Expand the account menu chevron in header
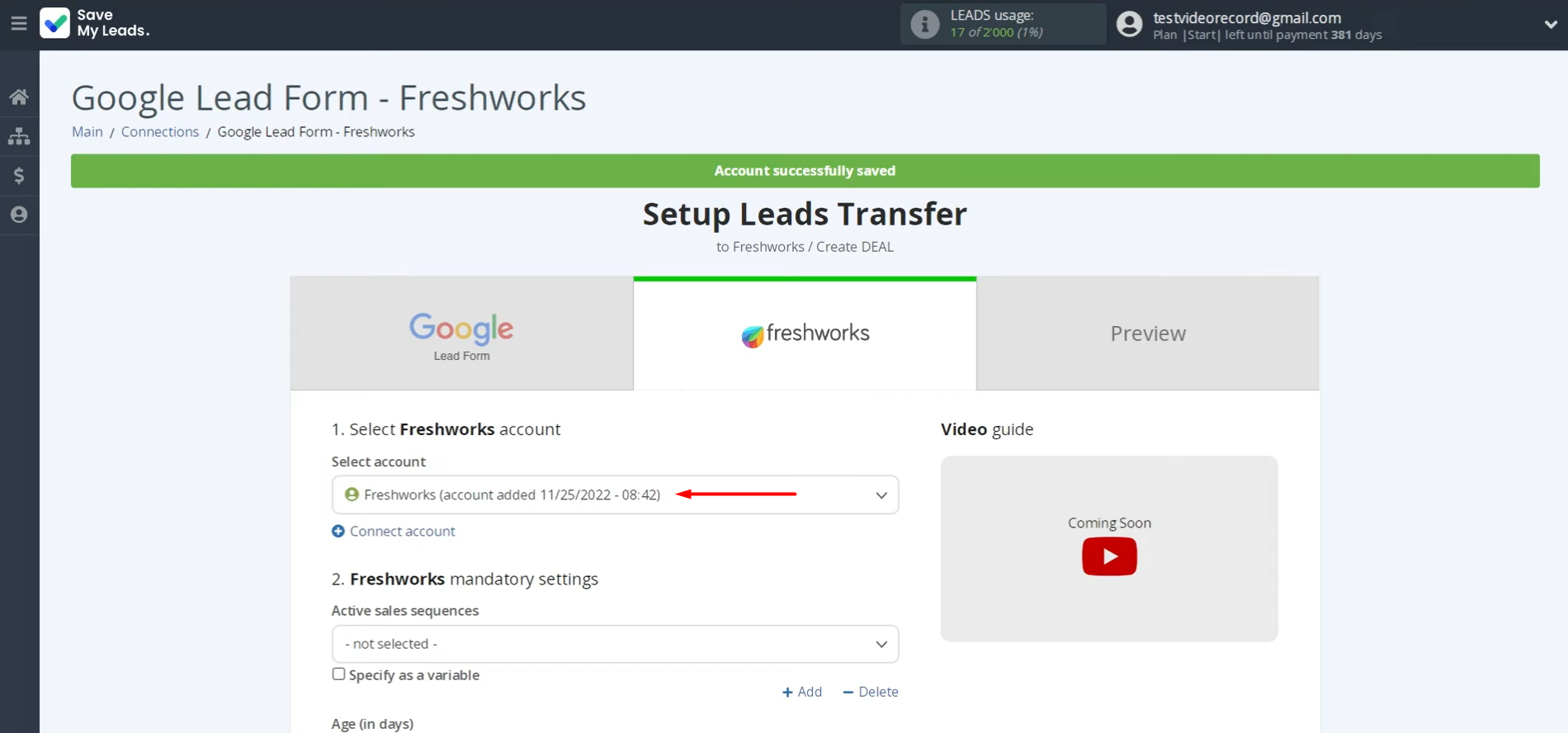Screen dimensions: 1568x733 point(1551,25)
